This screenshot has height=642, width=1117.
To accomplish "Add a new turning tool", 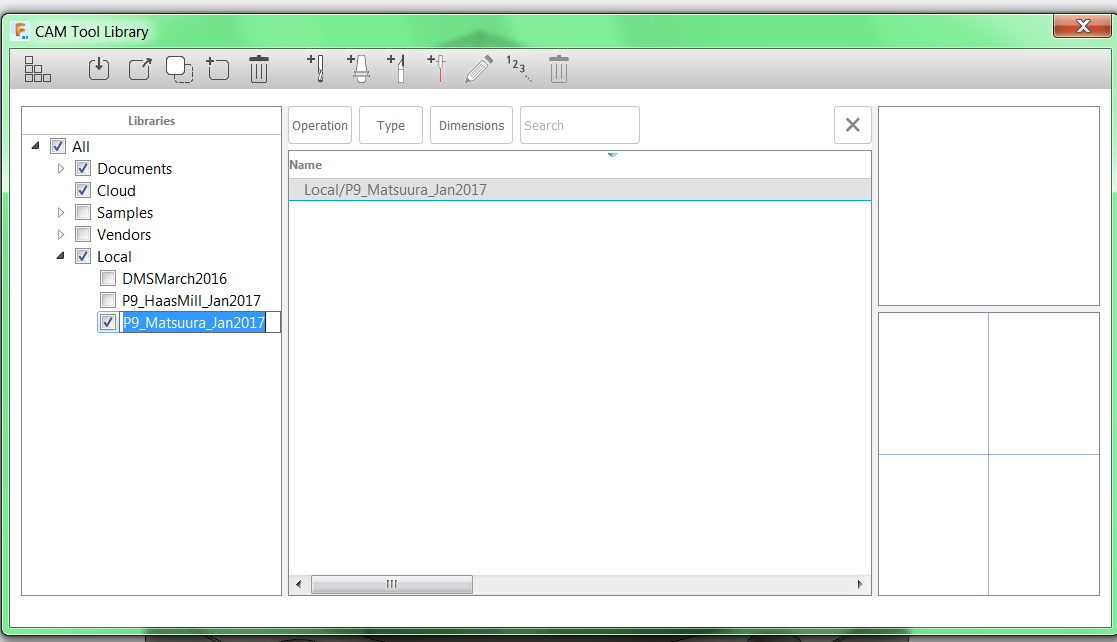I will [x=397, y=69].
